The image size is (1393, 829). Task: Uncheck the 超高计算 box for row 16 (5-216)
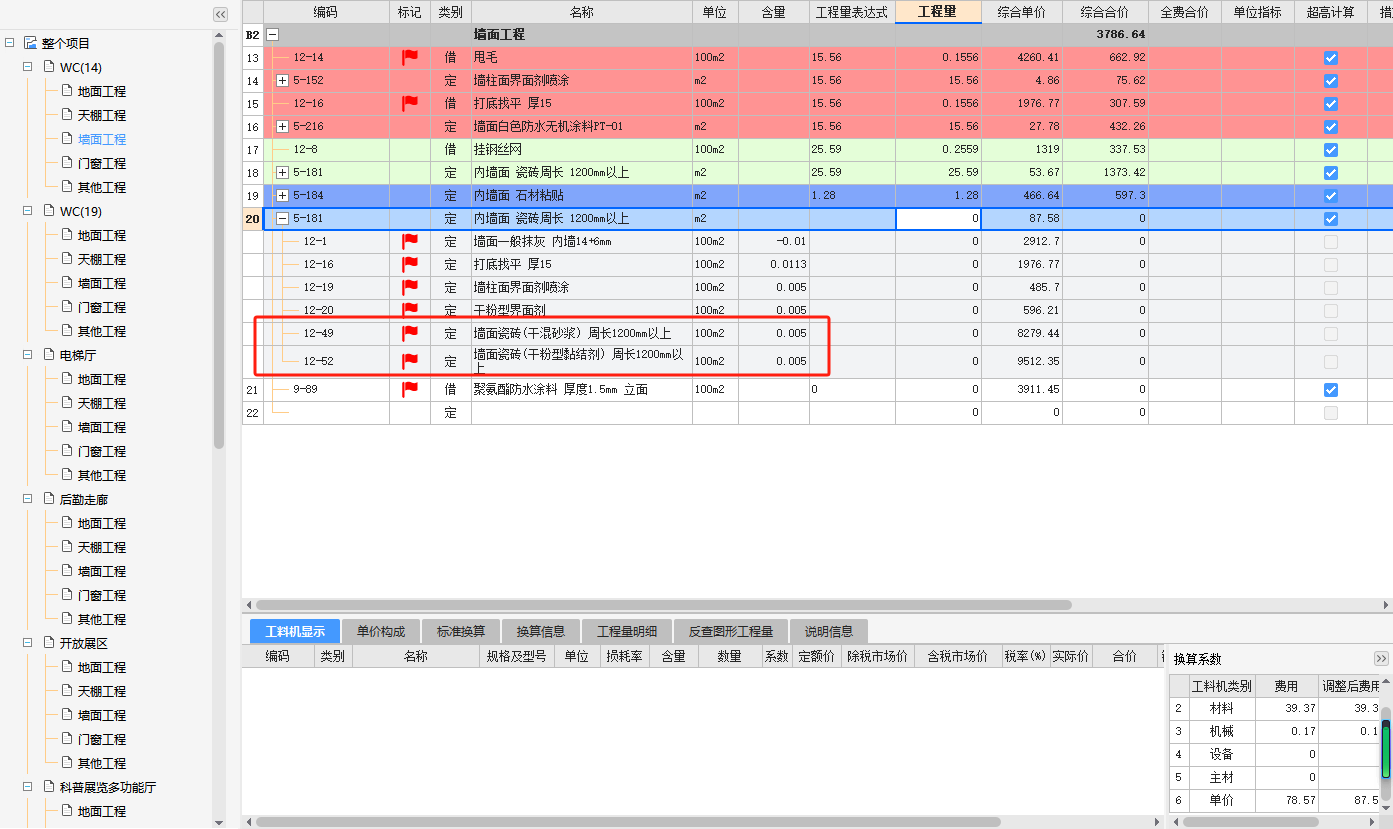point(1330,127)
